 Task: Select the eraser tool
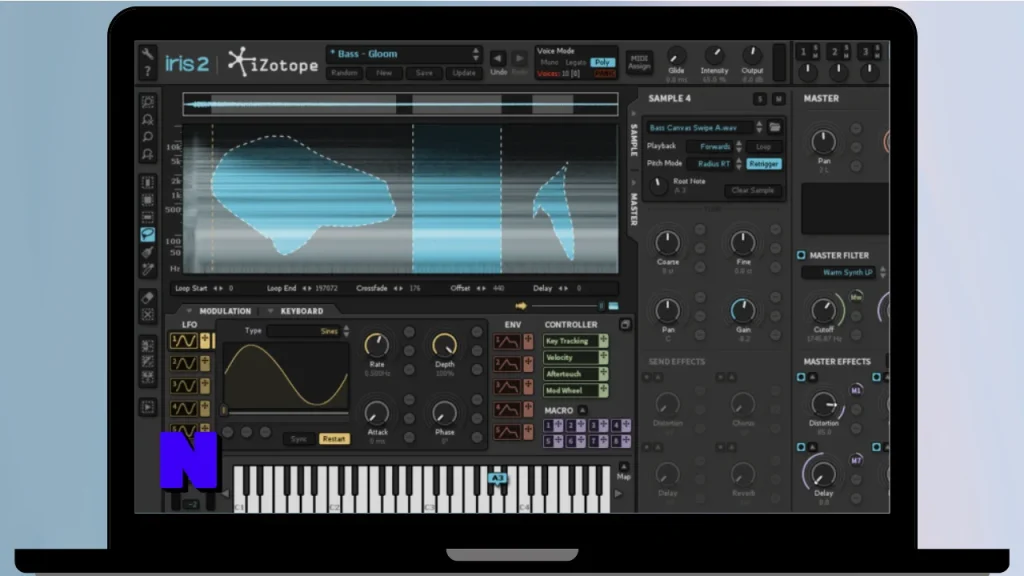(148, 298)
